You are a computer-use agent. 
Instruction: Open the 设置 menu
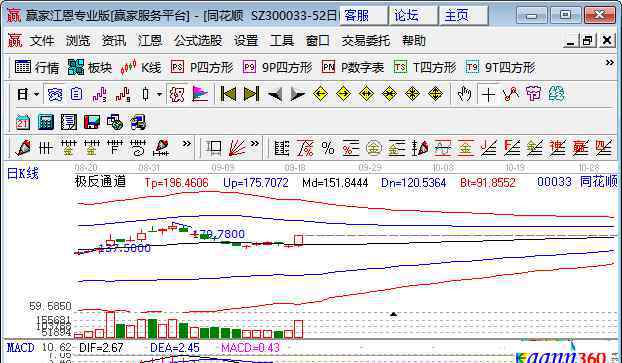pyautogui.click(x=246, y=40)
